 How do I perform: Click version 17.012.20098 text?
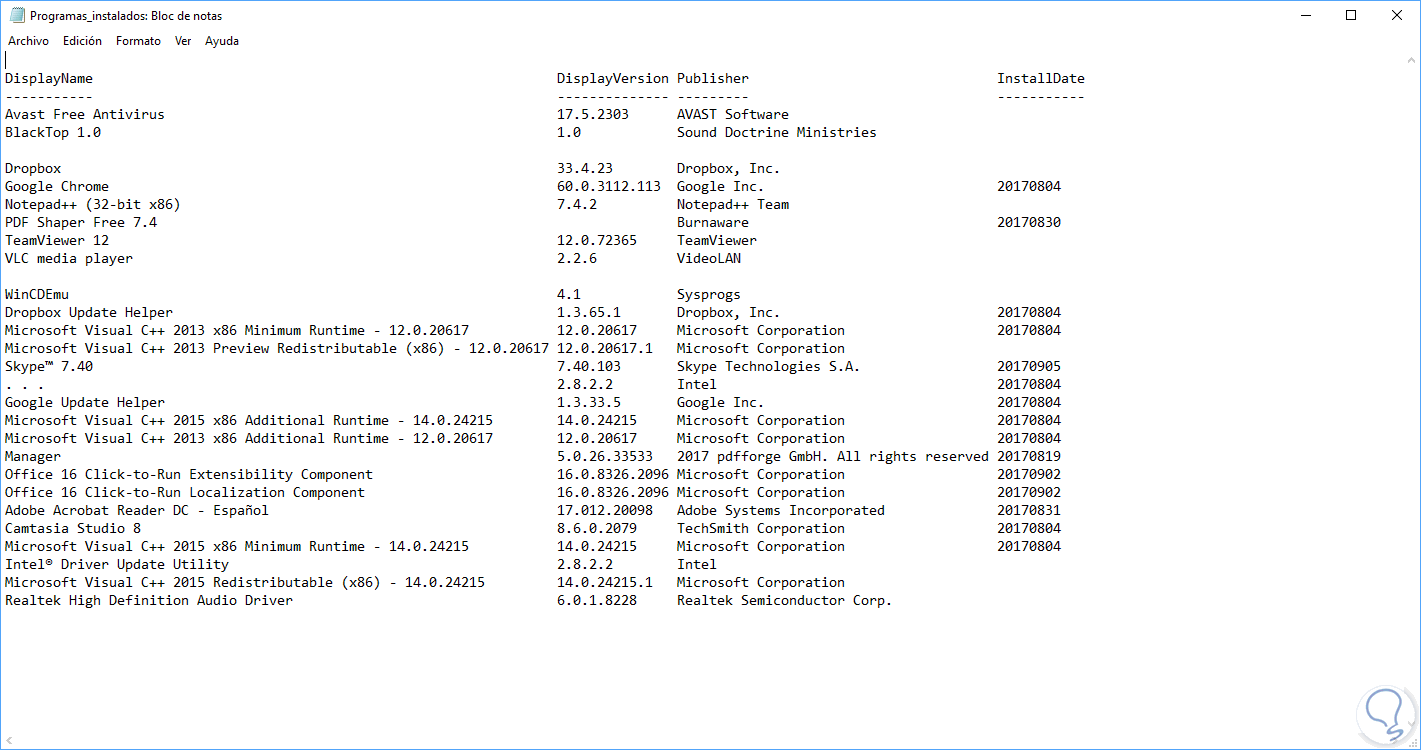click(605, 510)
